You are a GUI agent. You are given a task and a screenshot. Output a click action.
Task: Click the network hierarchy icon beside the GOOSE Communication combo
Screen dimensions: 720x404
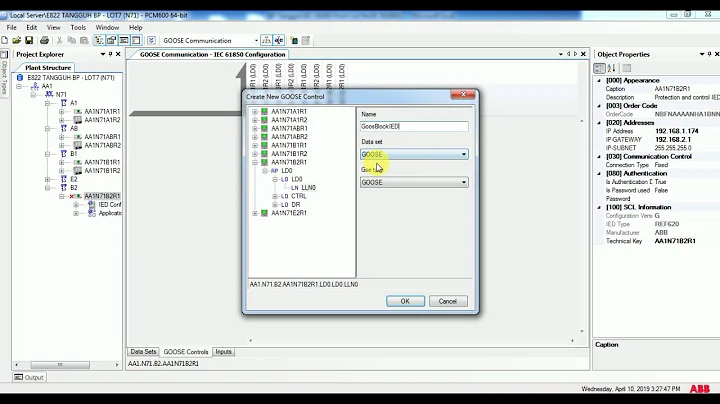pyautogui.click(x=266, y=40)
